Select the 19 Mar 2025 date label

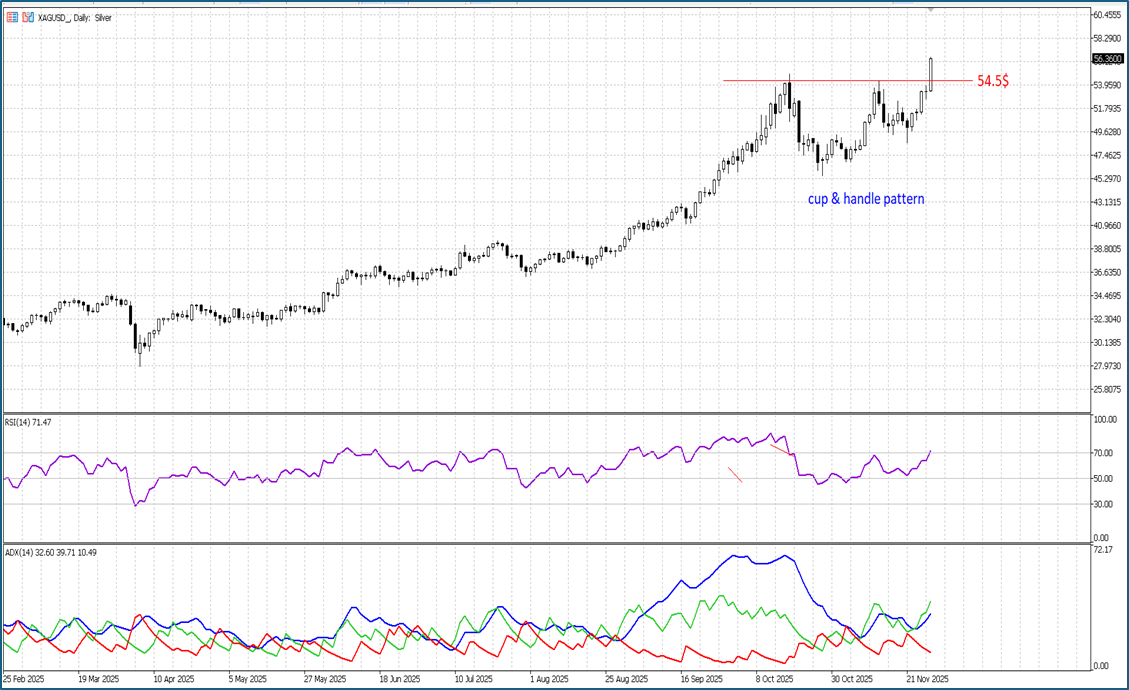[x=99, y=678]
